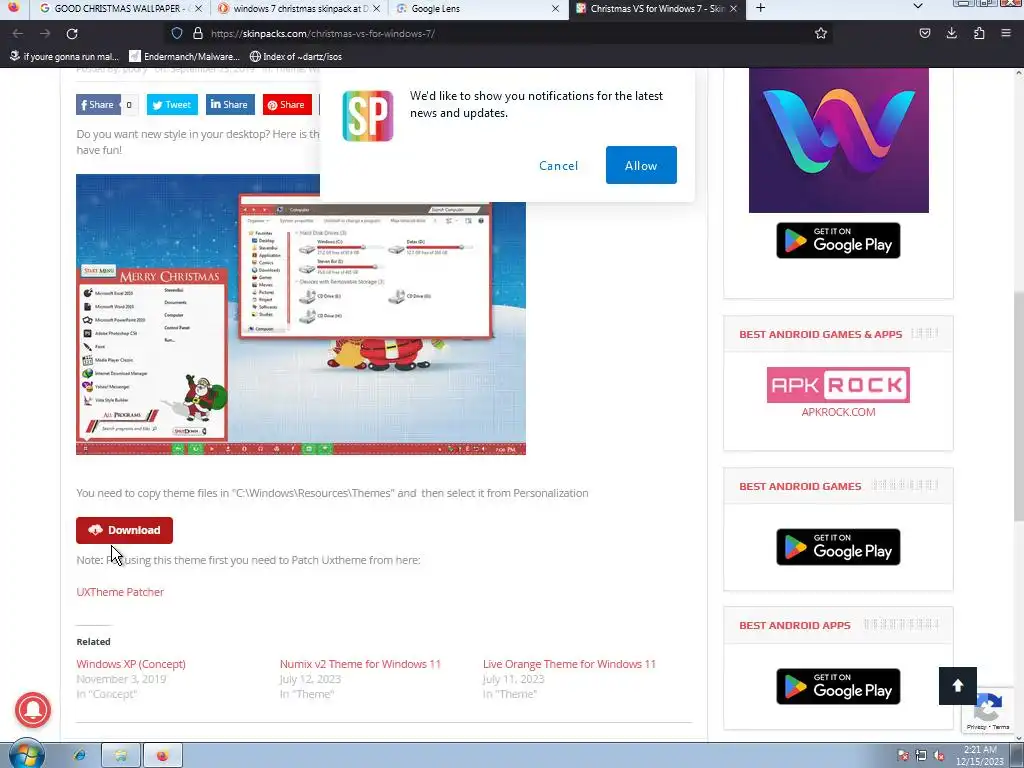Click the address bar URL field
This screenshot has height=768, width=1024.
pyautogui.click(x=496, y=33)
